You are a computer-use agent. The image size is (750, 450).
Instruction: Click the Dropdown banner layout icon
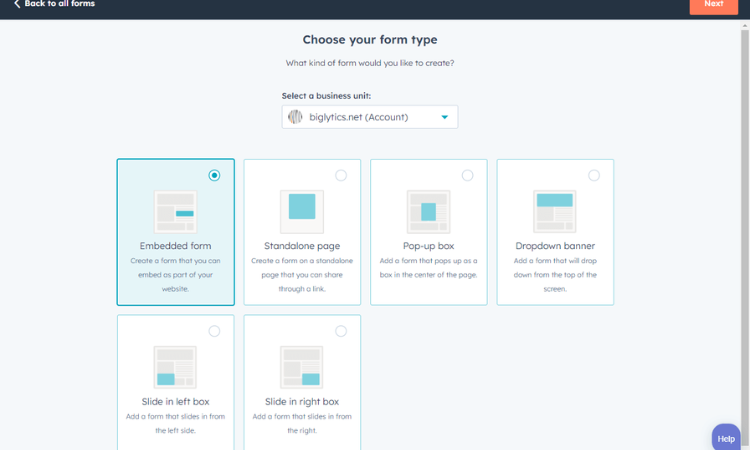tap(555, 211)
